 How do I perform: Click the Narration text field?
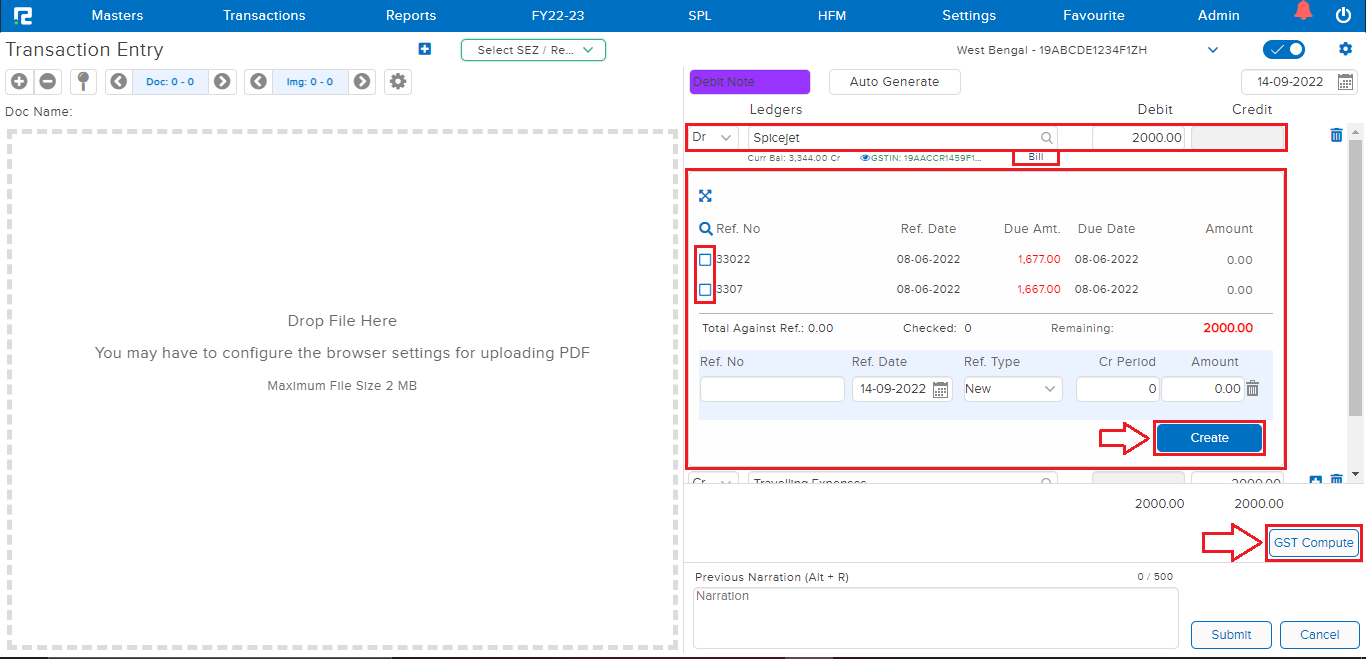935,617
